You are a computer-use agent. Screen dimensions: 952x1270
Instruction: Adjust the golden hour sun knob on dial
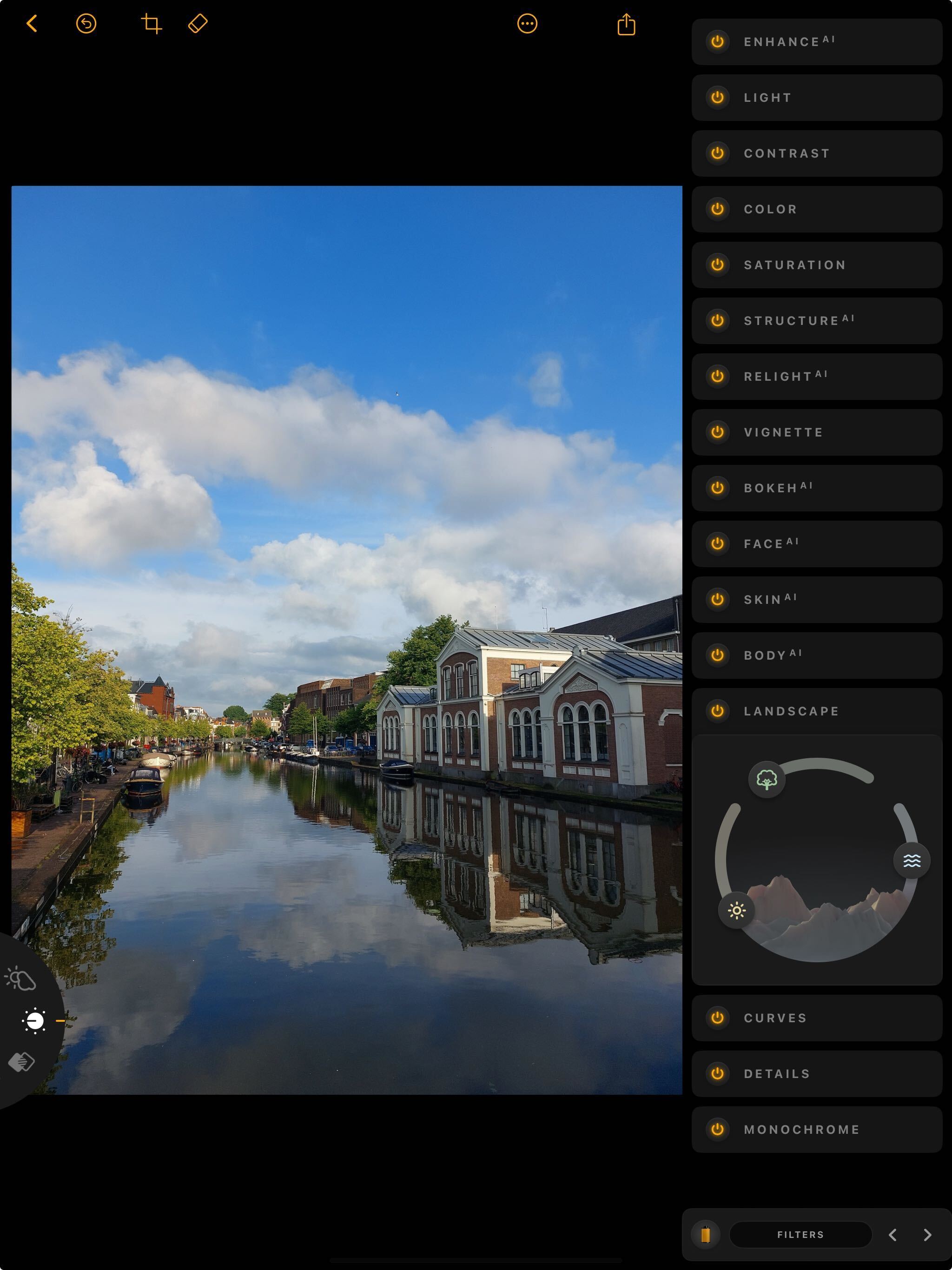click(737, 910)
